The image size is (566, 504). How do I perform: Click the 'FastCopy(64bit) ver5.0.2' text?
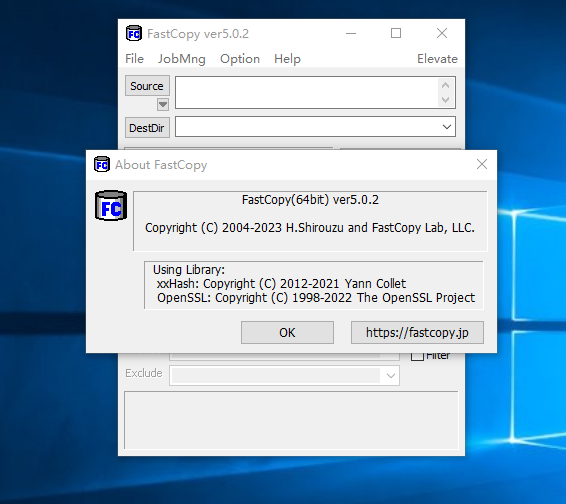click(x=310, y=200)
